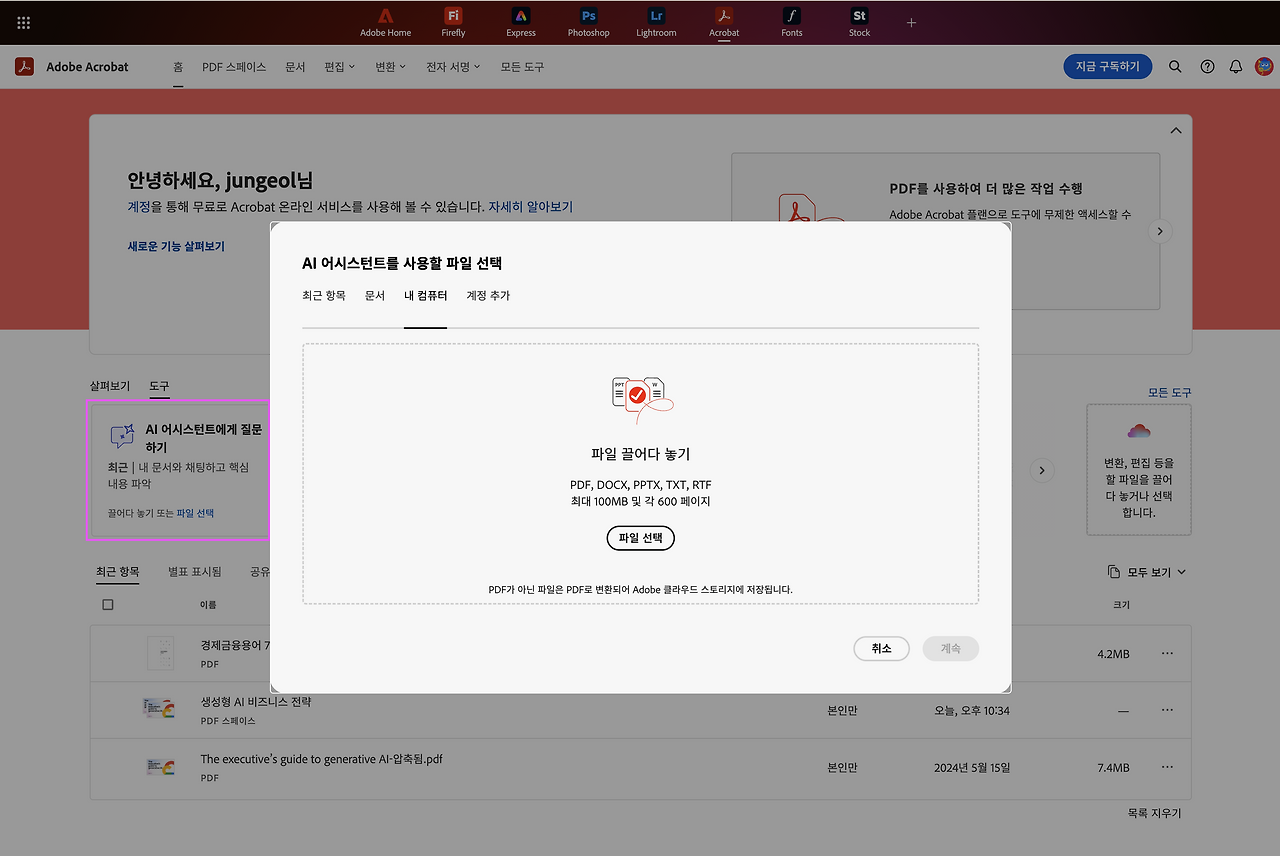View notifications via the bell icon
This screenshot has width=1280, height=856.
pyautogui.click(x=1236, y=67)
